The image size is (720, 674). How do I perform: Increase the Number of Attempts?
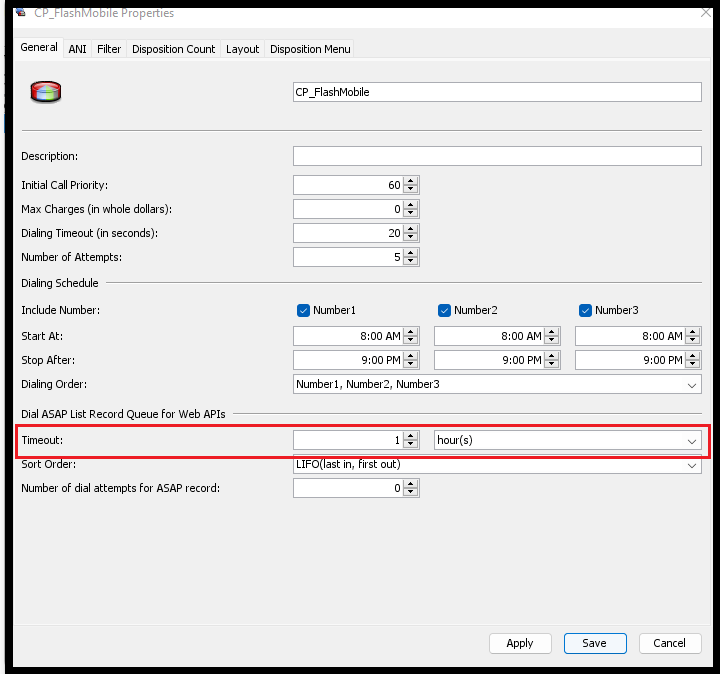411,253
